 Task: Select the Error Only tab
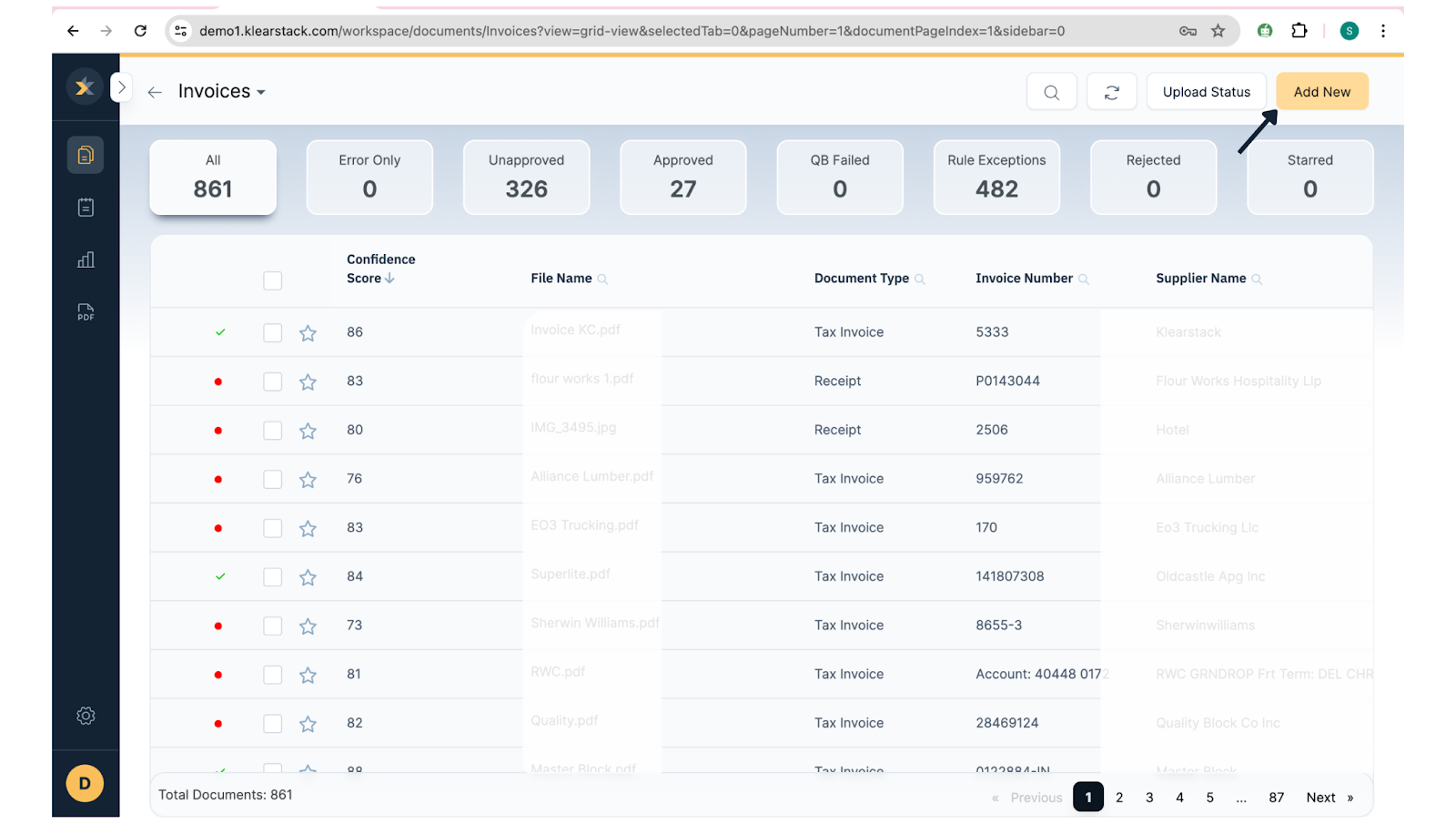click(x=369, y=178)
